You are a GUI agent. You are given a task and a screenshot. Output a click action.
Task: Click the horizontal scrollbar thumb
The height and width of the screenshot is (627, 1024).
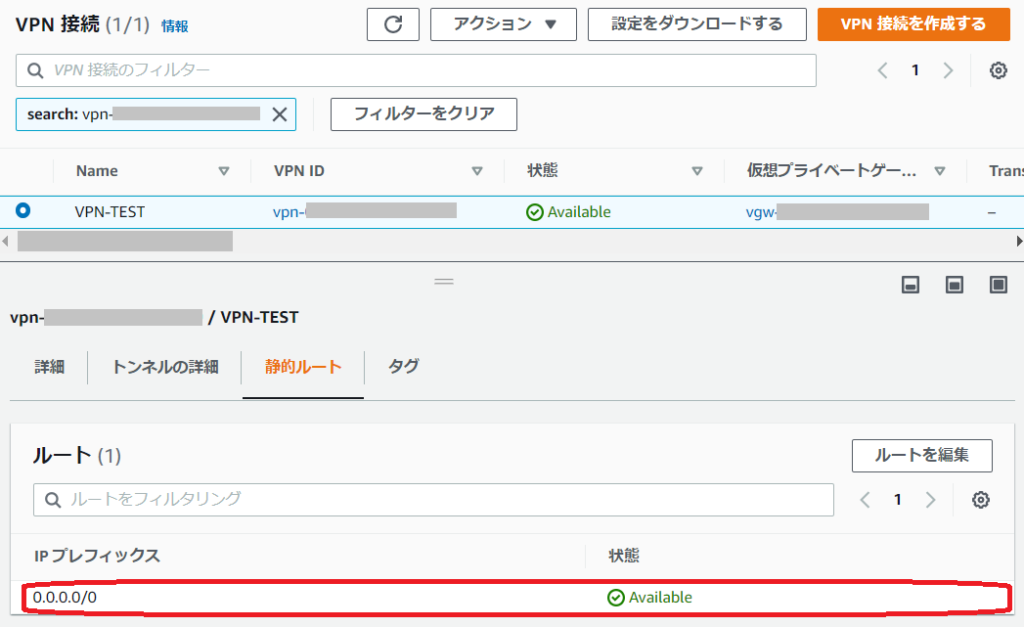pyautogui.click(x=125, y=241)
